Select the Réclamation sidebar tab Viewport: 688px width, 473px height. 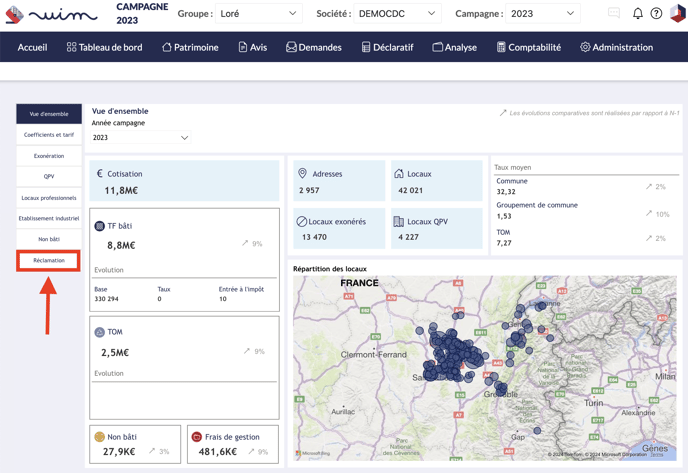(49, 261)
